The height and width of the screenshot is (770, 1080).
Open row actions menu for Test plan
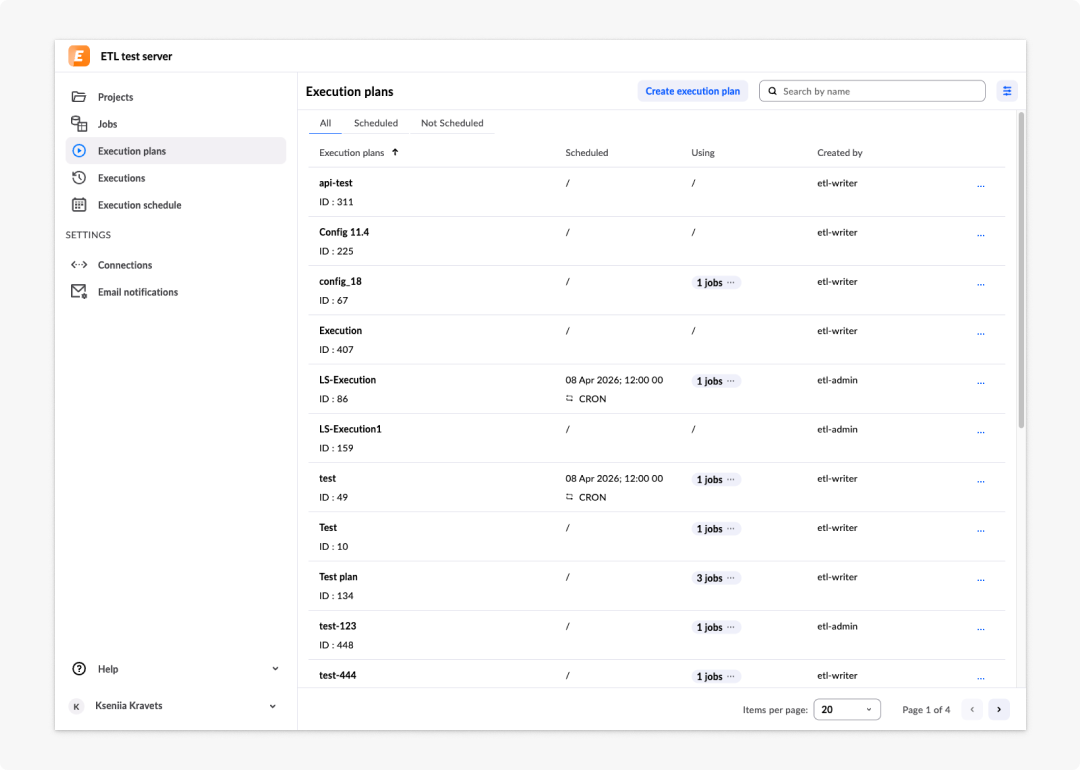[x=981, y=580]
